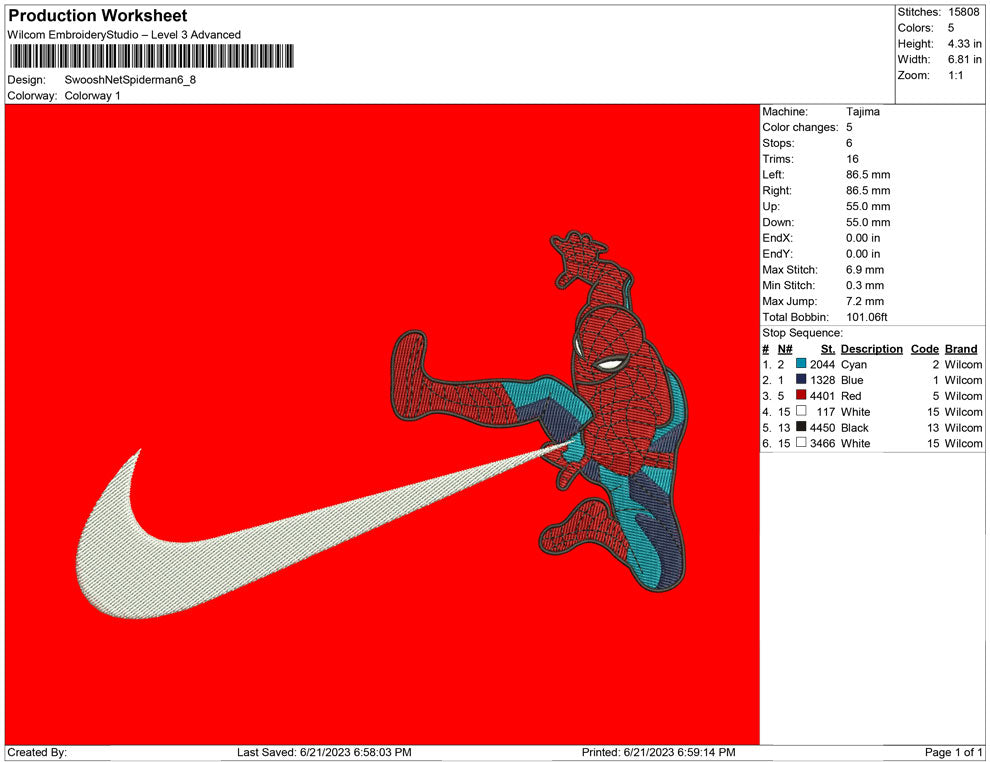The width and height of the screenshot is (990, 762).
Task: Click 'Last Saved: 6/21/2023 6:58:03 PM'
Action: (x=324, y=752)
